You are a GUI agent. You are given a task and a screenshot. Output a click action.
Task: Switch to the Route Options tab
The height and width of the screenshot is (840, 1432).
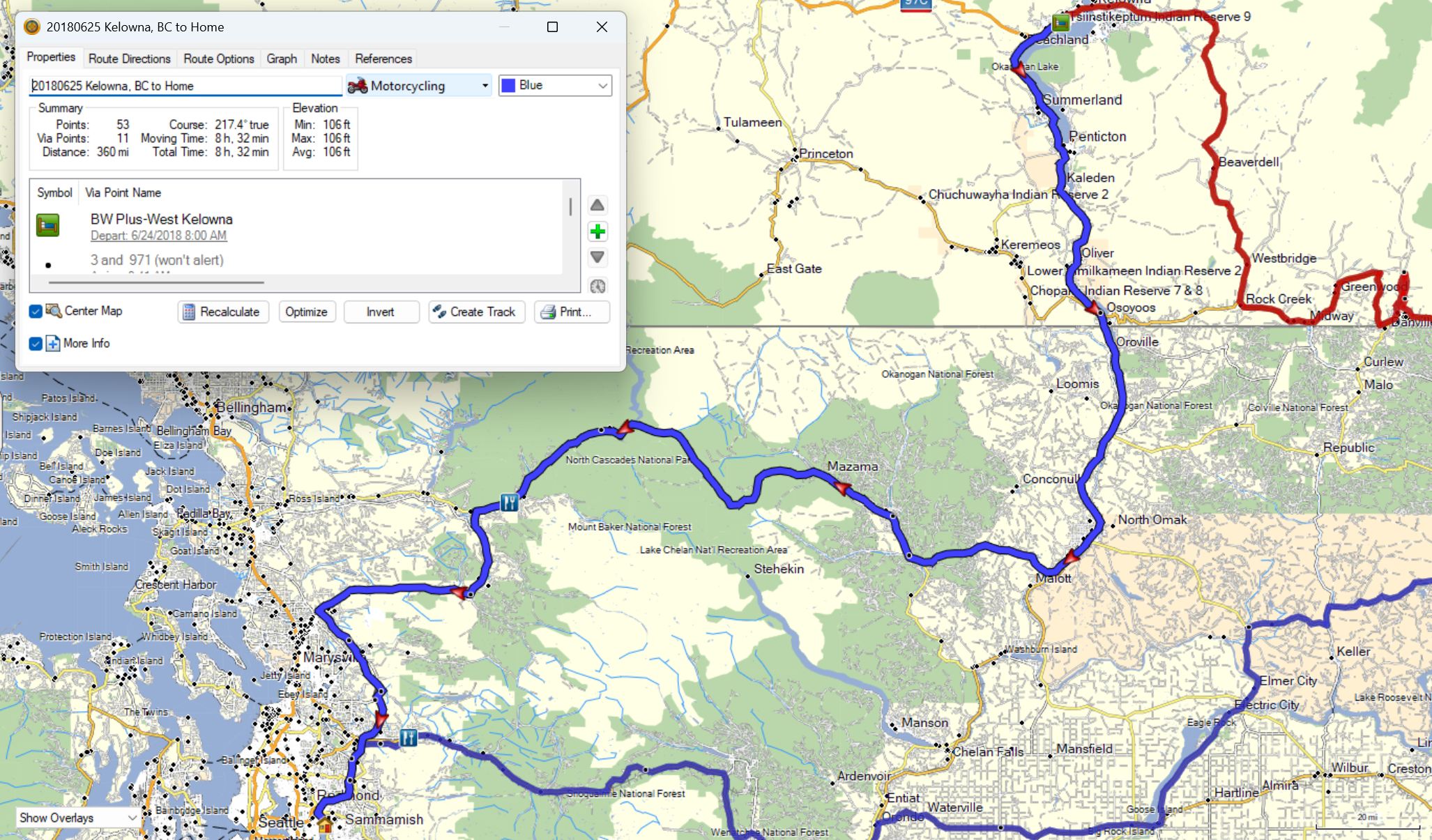pyautogui.click(x=218, y=59)
